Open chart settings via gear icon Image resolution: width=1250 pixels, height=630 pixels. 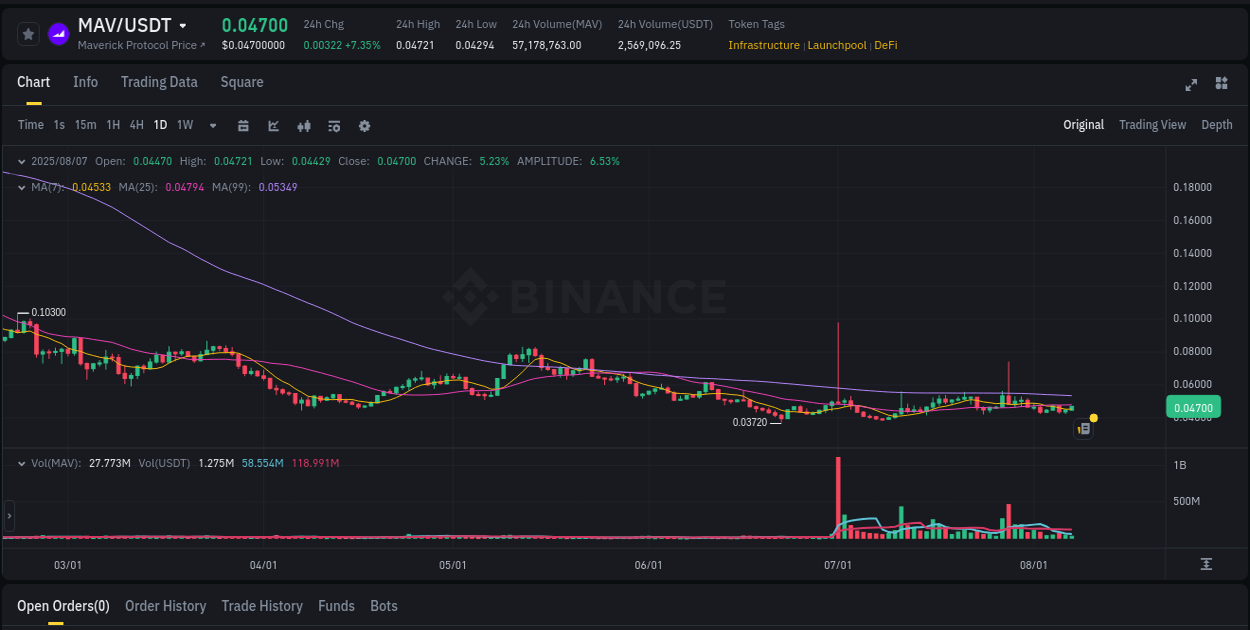(364, 125)
